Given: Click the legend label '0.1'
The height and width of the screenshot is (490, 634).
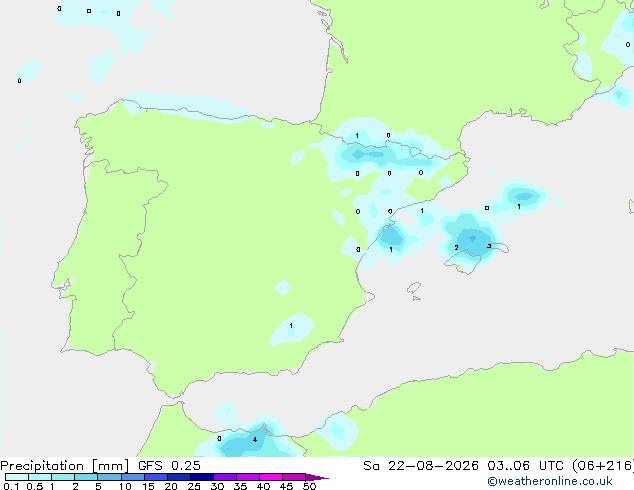Looking at the screenshot, I should coord(11,486).
